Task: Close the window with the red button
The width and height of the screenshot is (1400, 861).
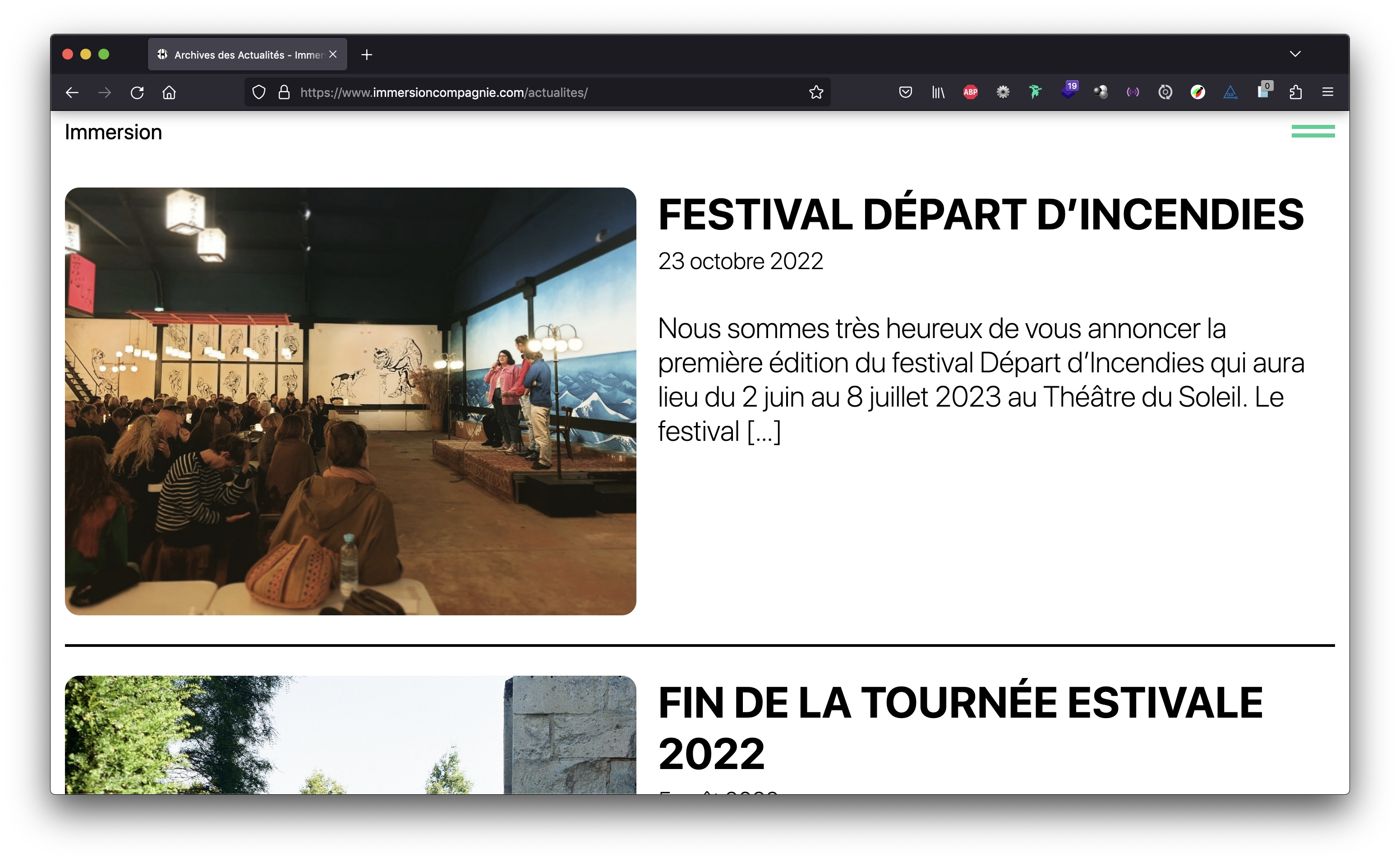Action: [x=68, y=54]
